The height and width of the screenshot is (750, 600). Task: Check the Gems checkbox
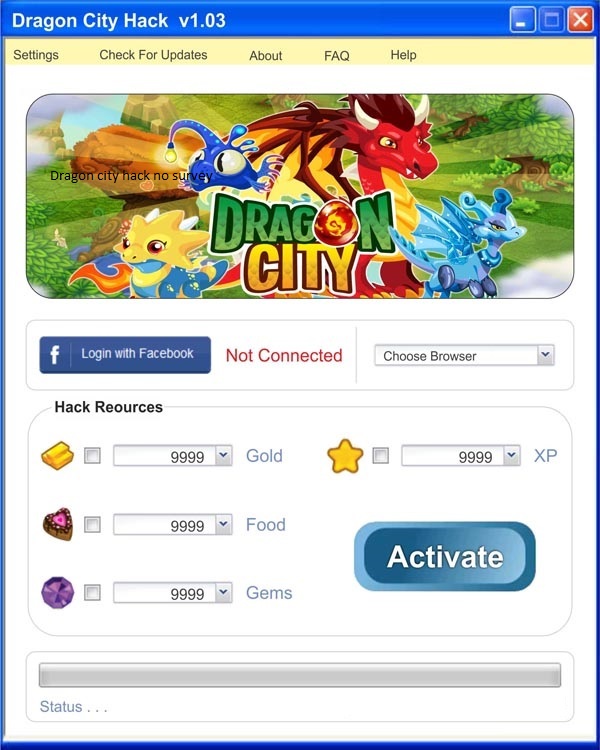(92, 593)
